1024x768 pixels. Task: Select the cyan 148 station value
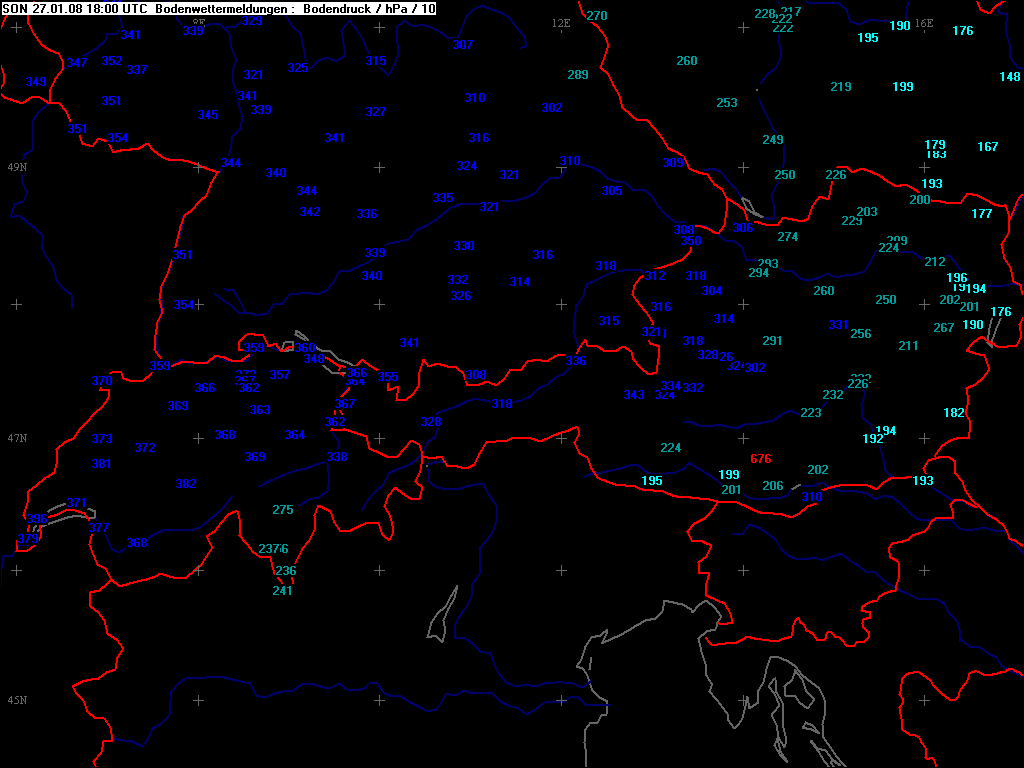pyautogui.click(x=1010, y=77)
